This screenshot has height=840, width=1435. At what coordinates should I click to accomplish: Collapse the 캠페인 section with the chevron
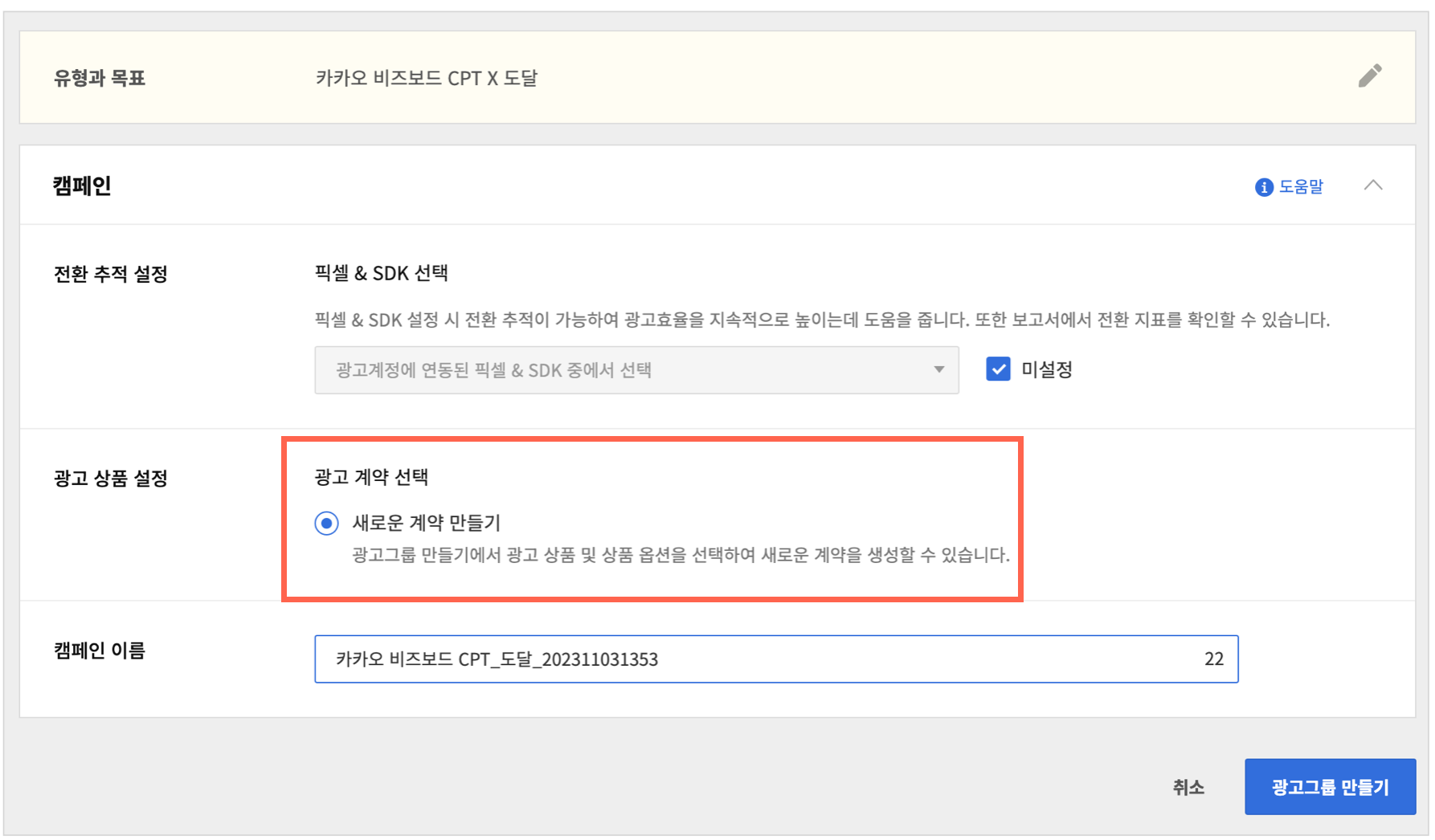[1373, 186]
